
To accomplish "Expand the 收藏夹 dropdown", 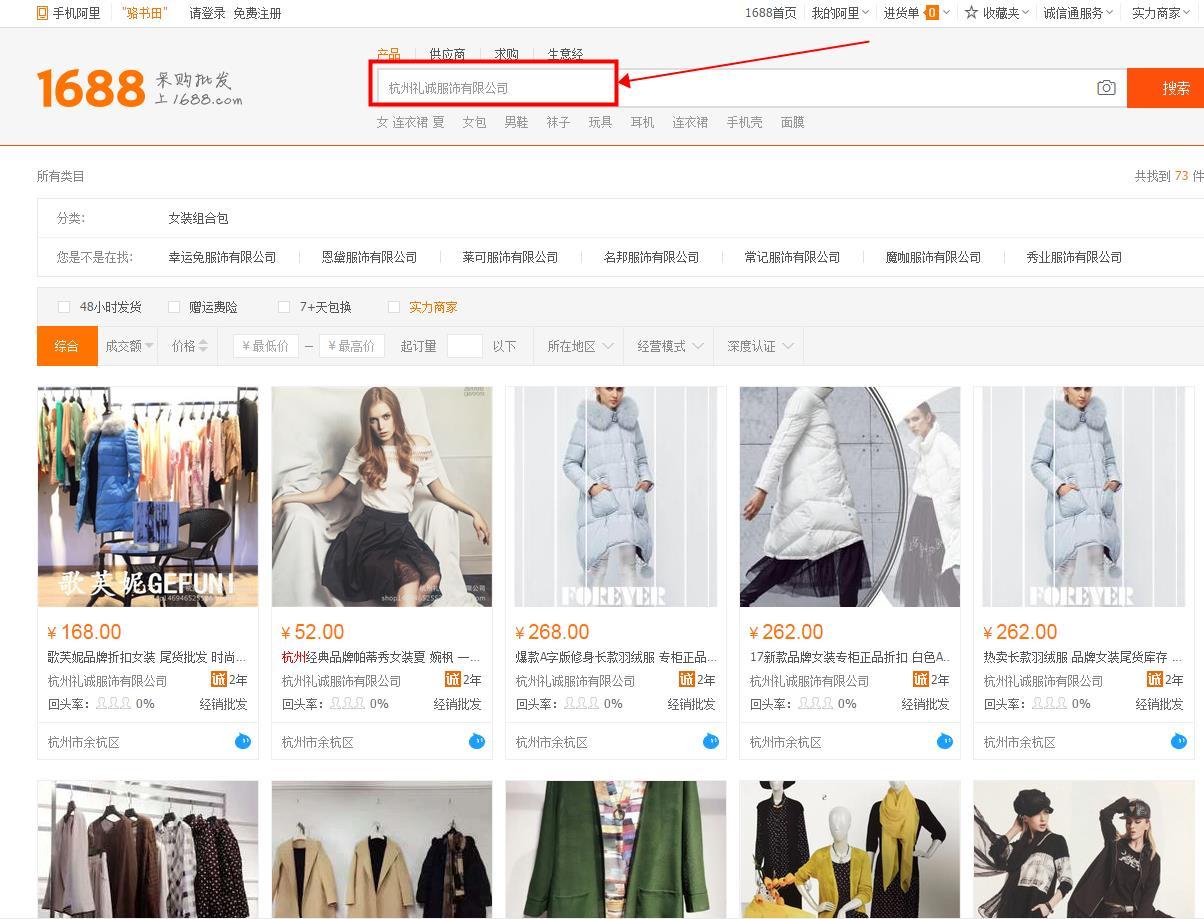I will (1005, 13).
